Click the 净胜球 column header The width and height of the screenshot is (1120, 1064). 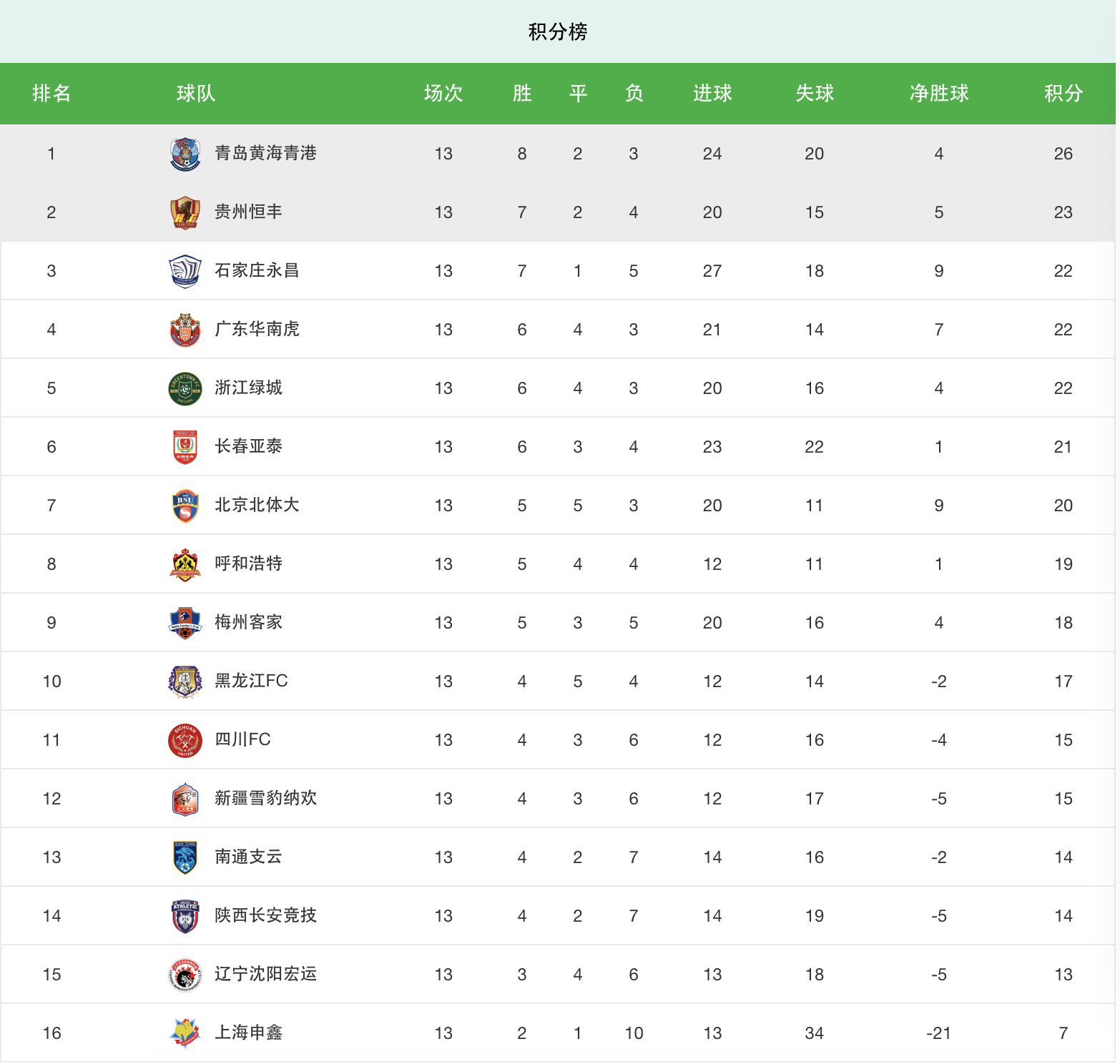[938, 93]
